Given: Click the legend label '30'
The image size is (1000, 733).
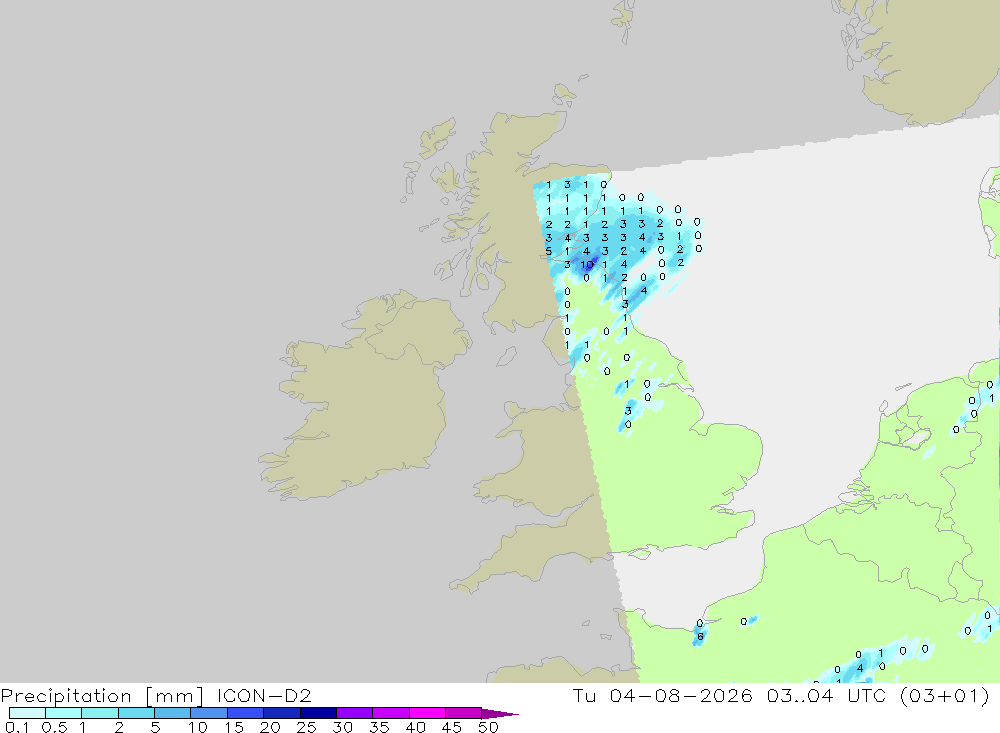Looking at the screenshot, I should 342,727.
